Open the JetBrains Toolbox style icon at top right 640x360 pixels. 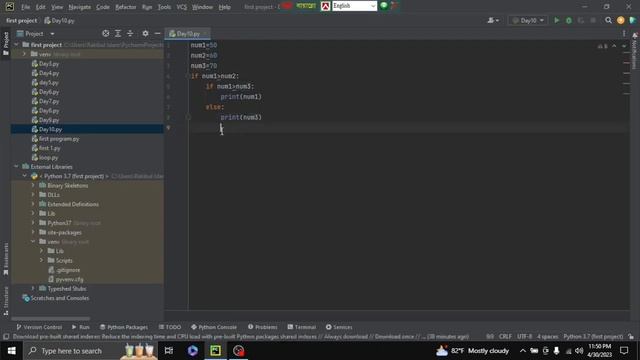pyautogui.click(x=633, y=20)
